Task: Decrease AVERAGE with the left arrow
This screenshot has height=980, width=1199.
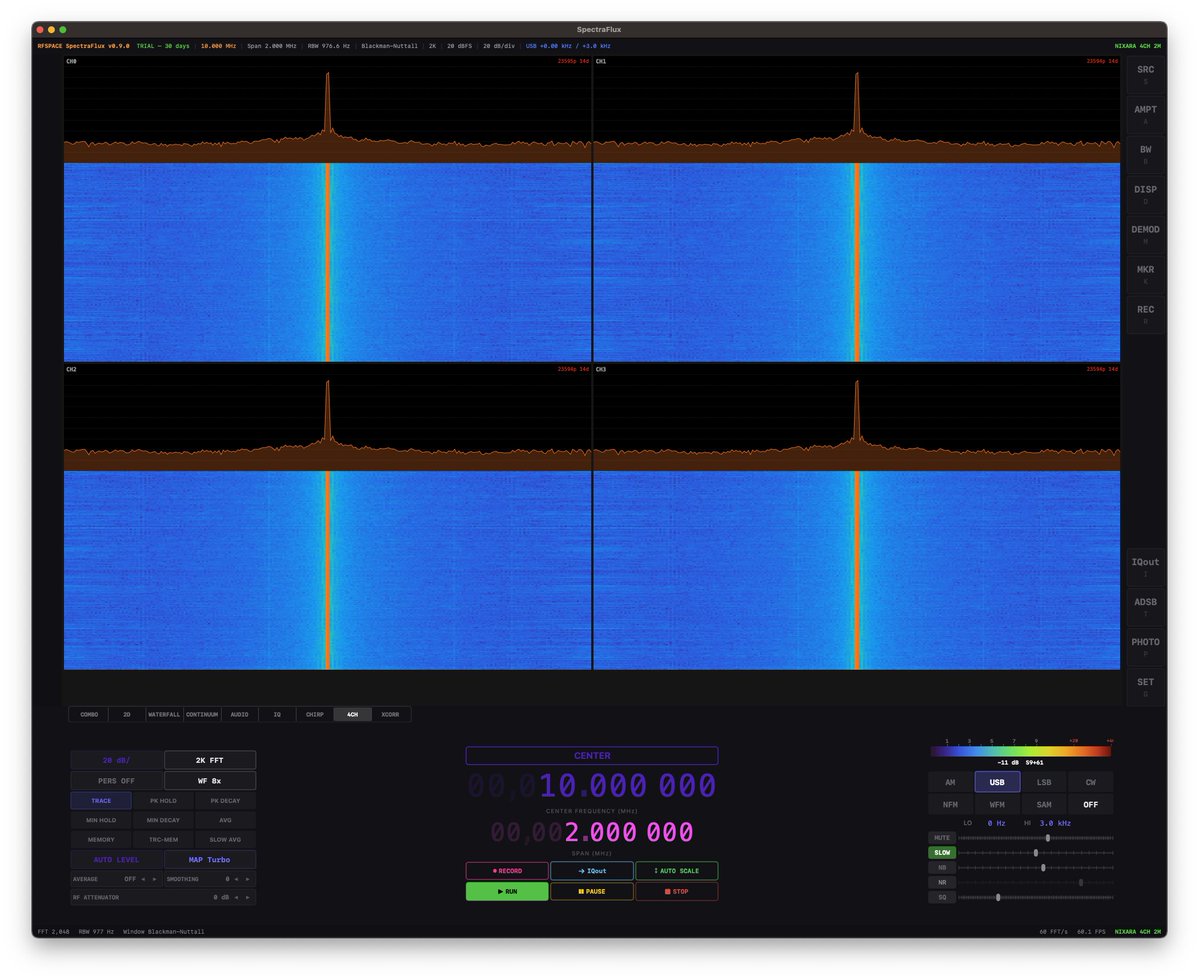Action: point(143,879)
